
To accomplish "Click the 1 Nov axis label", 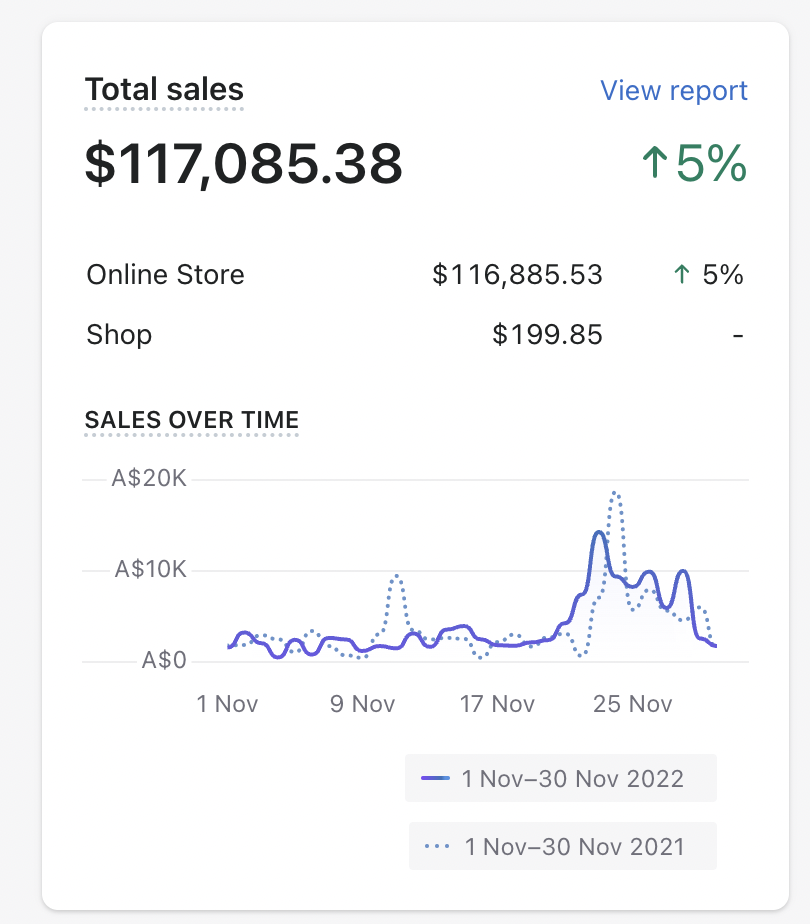I will click(228, 704).
